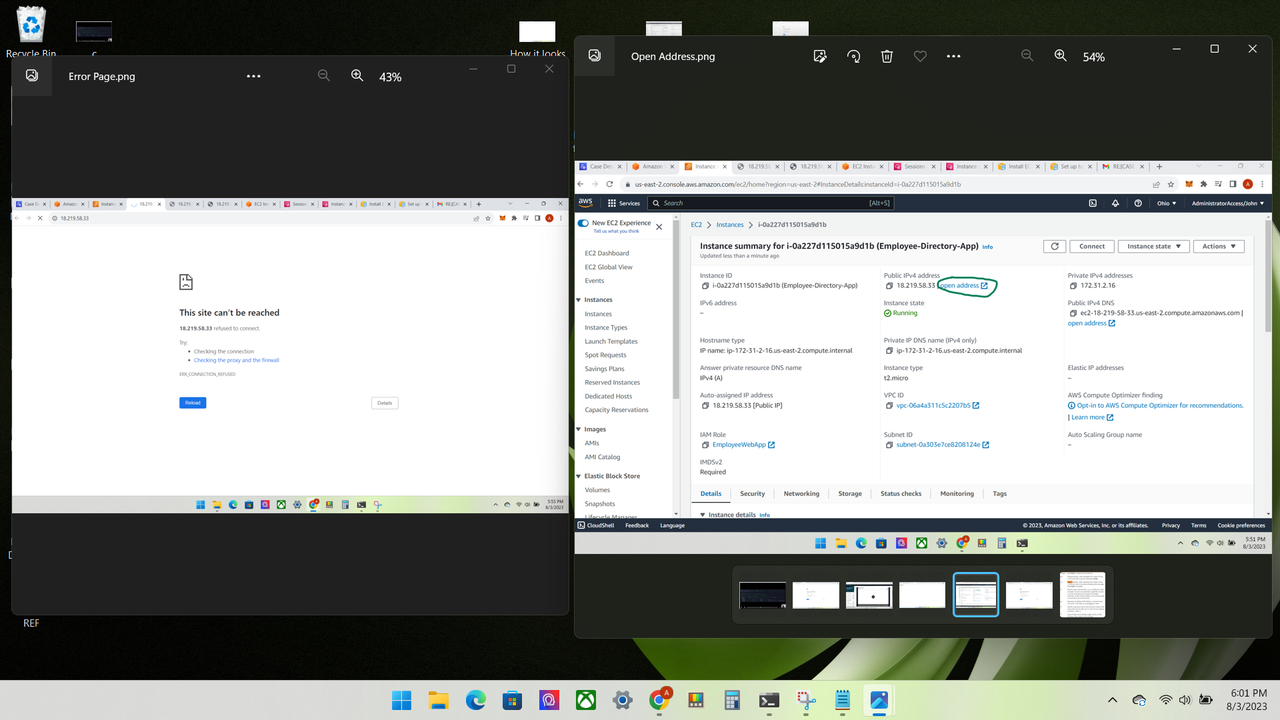Delete Open Address.png with trash icon
The width and height of the screenshot is (1280, 720).
click(x=887, y=57)
